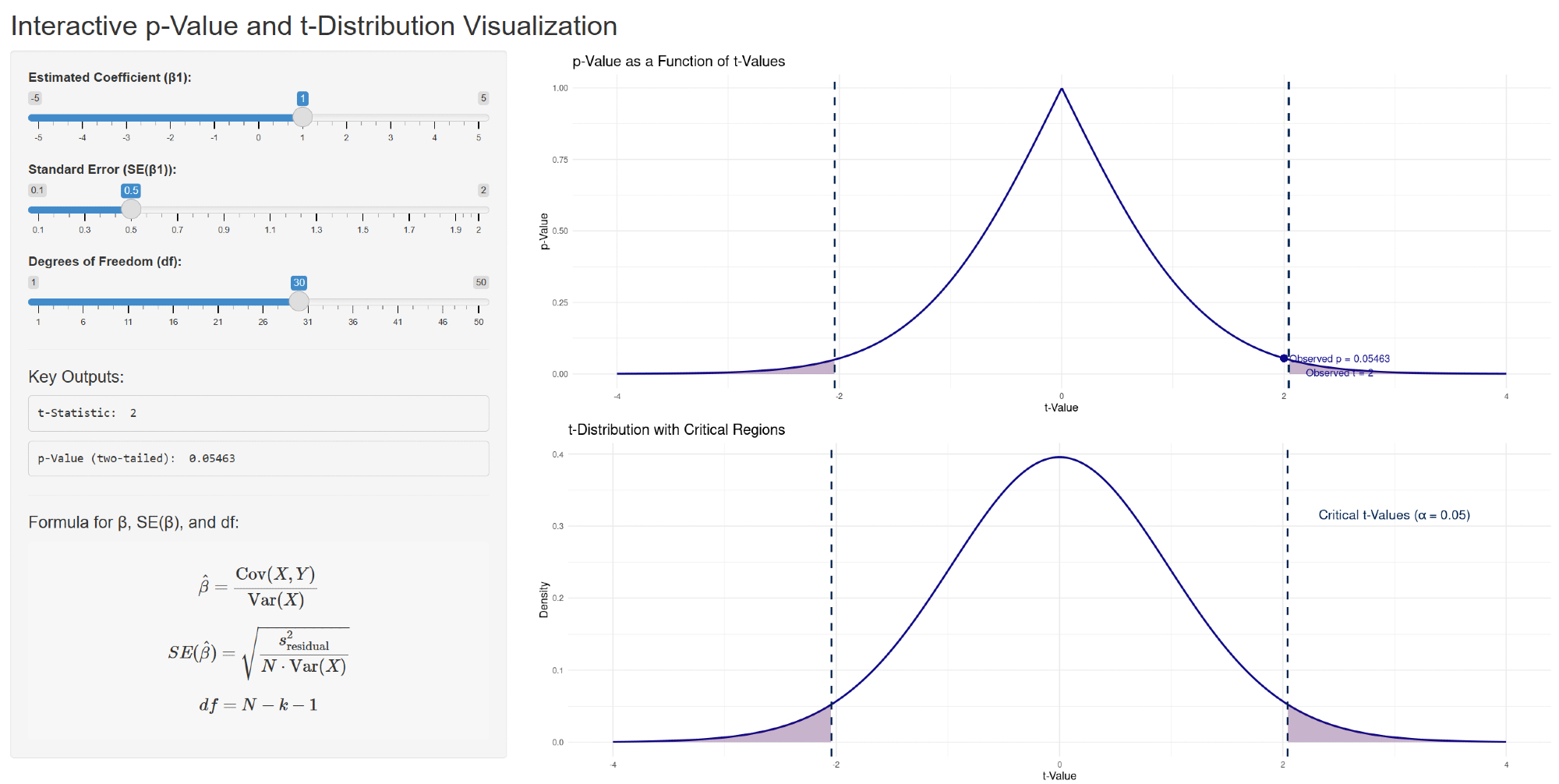Click the Degrees of Freedom slider handle
The width and height of the screenshot is (1559, 784).
click(299, 302)
